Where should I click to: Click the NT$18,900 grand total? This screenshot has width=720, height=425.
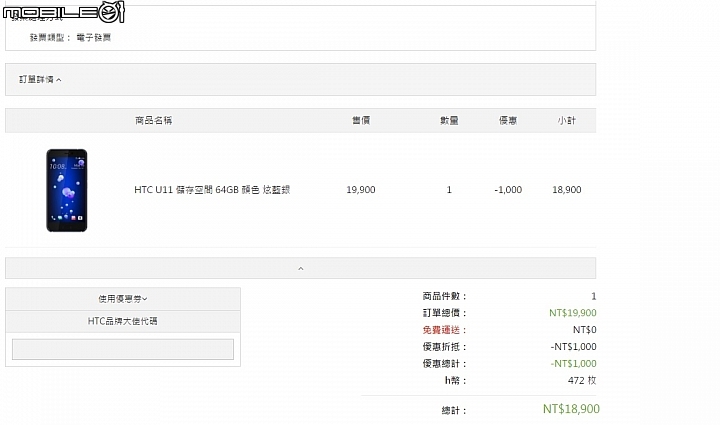(571, 409)
